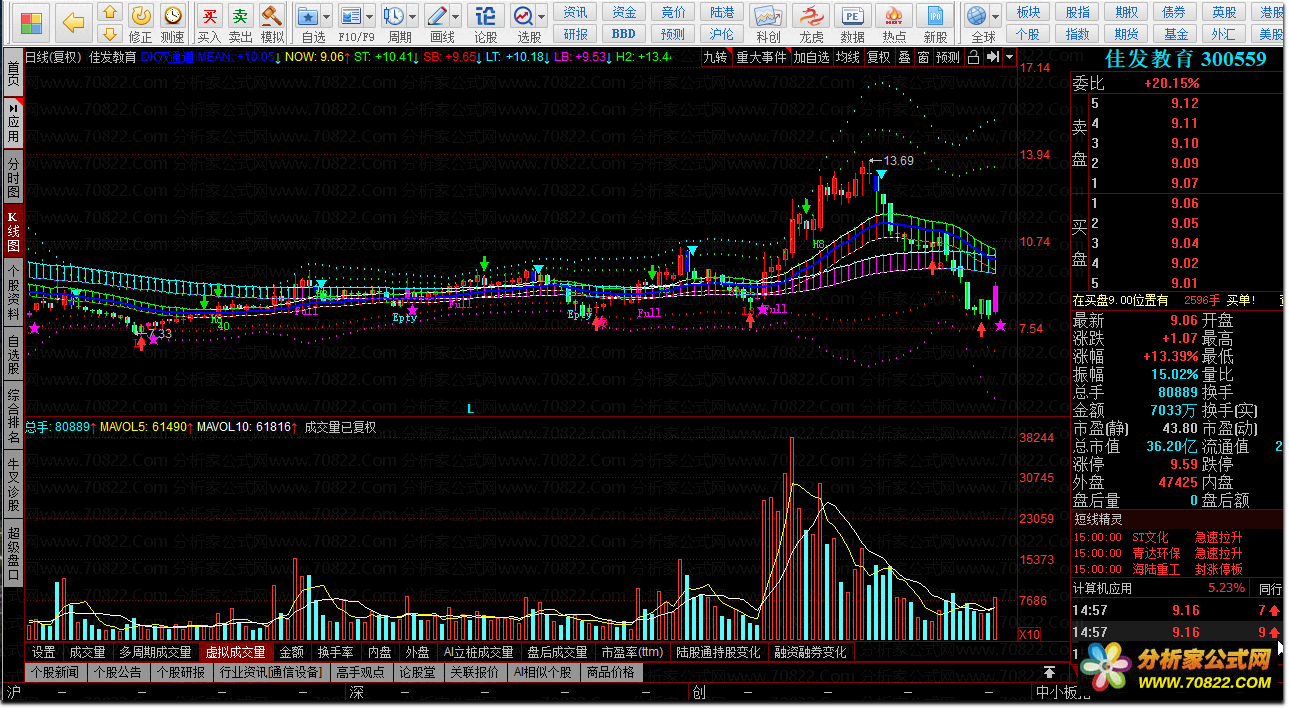This screenshot has width=1289, height=708.
Task: Click the 设置 indicator settings button
Action: coord(43,652)
